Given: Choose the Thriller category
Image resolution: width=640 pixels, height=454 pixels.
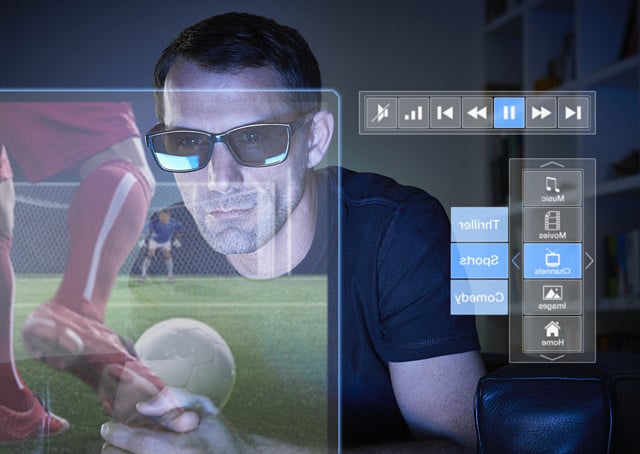Looking at the screenshot, I should [x=480, y=224].
